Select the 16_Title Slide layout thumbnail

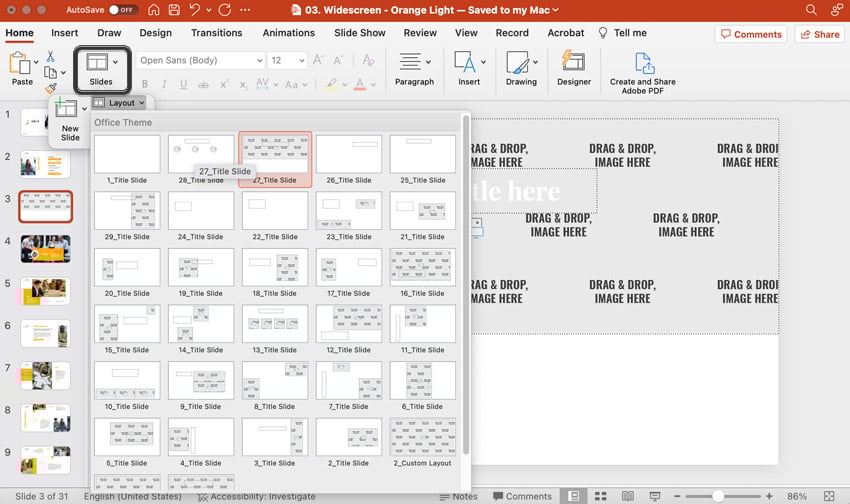pyautogui.click(x=422, y=267)
